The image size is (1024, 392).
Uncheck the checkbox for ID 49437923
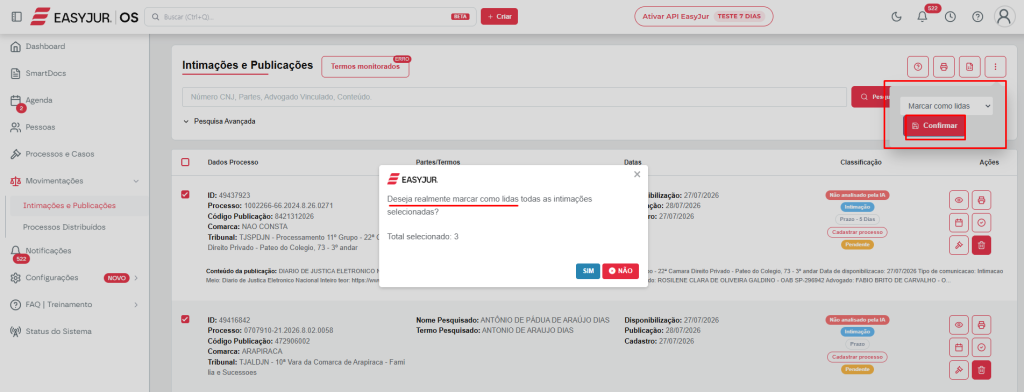pyautogui.click(x=185, y=194)
